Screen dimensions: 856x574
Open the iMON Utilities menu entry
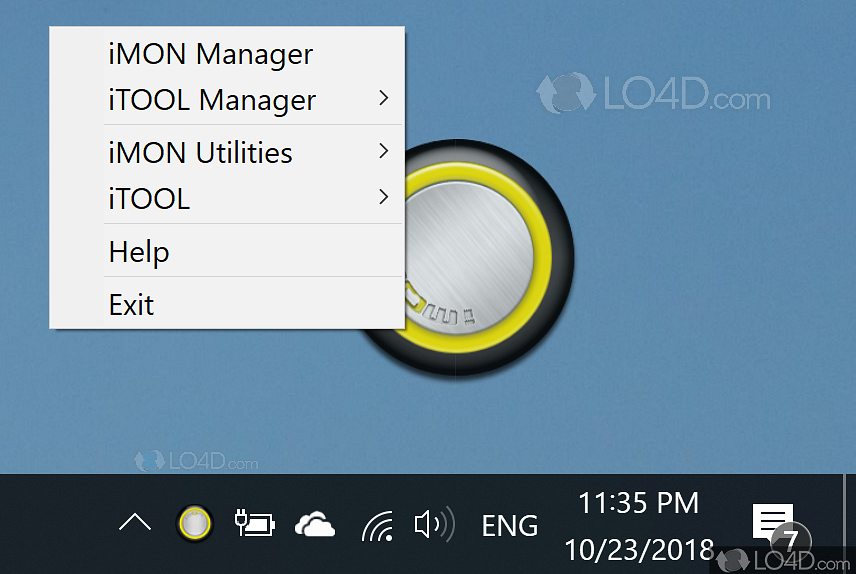pyautogui.click(x=227, y=152)
